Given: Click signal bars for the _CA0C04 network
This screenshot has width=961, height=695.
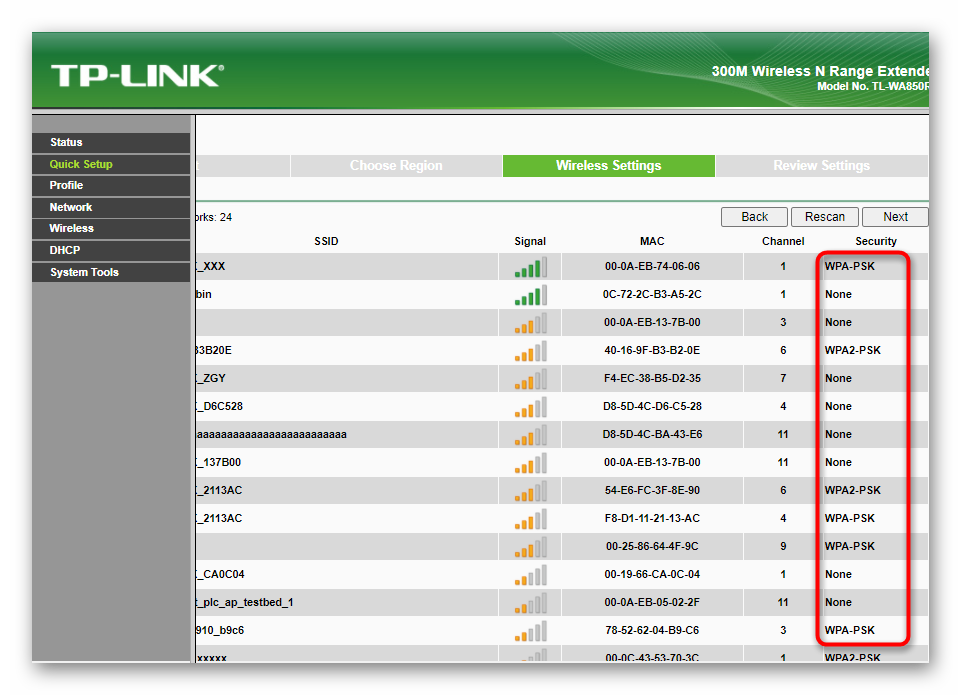Looking at the screenshot, I should pos(531,575).
